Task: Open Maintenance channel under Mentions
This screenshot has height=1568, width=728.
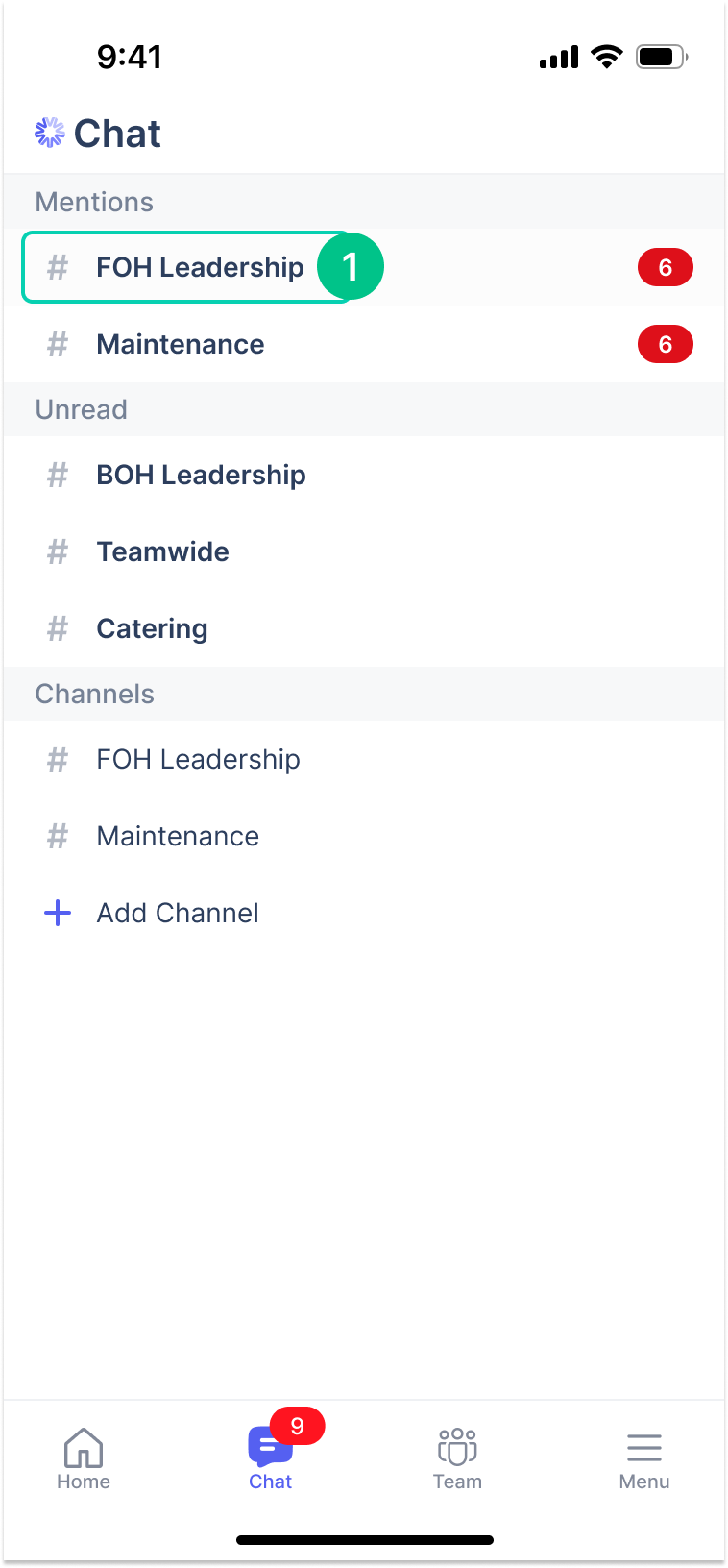Action: pyautogui.click(x=181, y=344)
